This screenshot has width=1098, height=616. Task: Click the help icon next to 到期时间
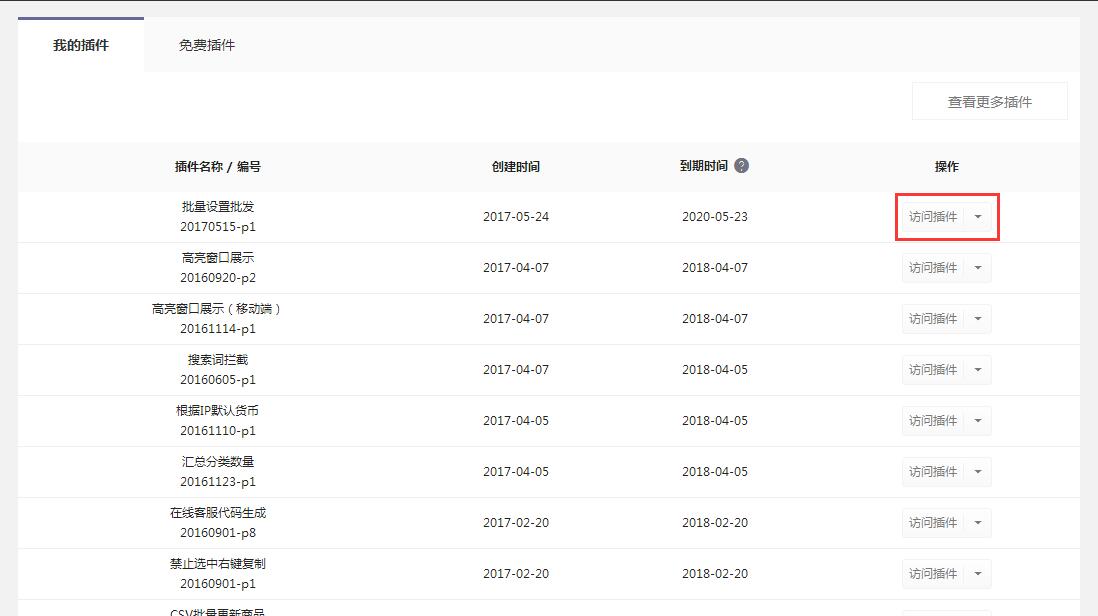pyautogui.click(x=740, y=166)
